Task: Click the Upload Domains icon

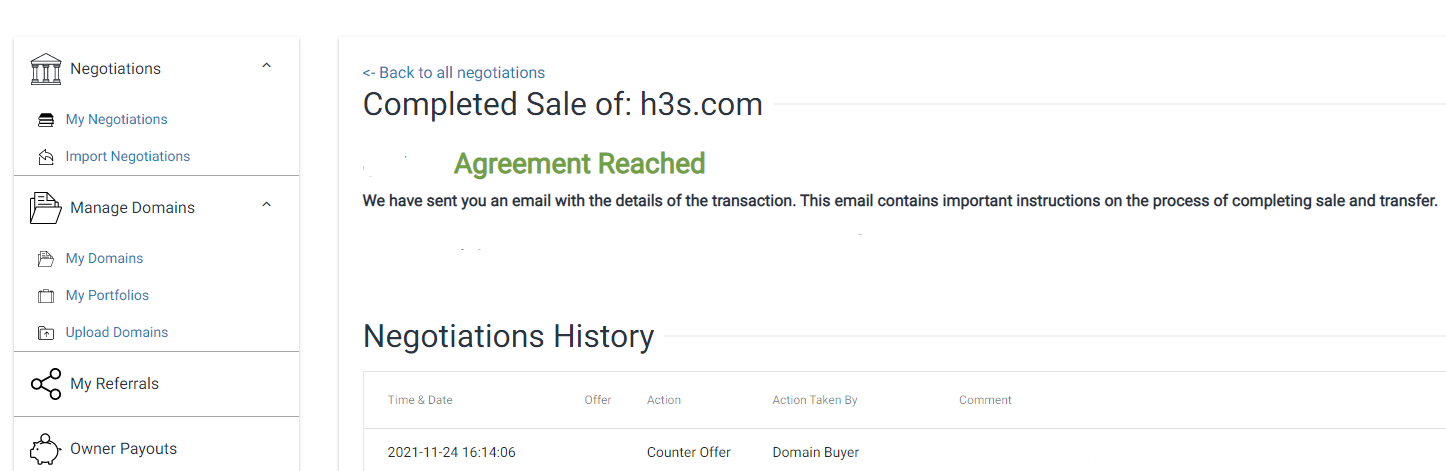Action: (x=46, y=333)
